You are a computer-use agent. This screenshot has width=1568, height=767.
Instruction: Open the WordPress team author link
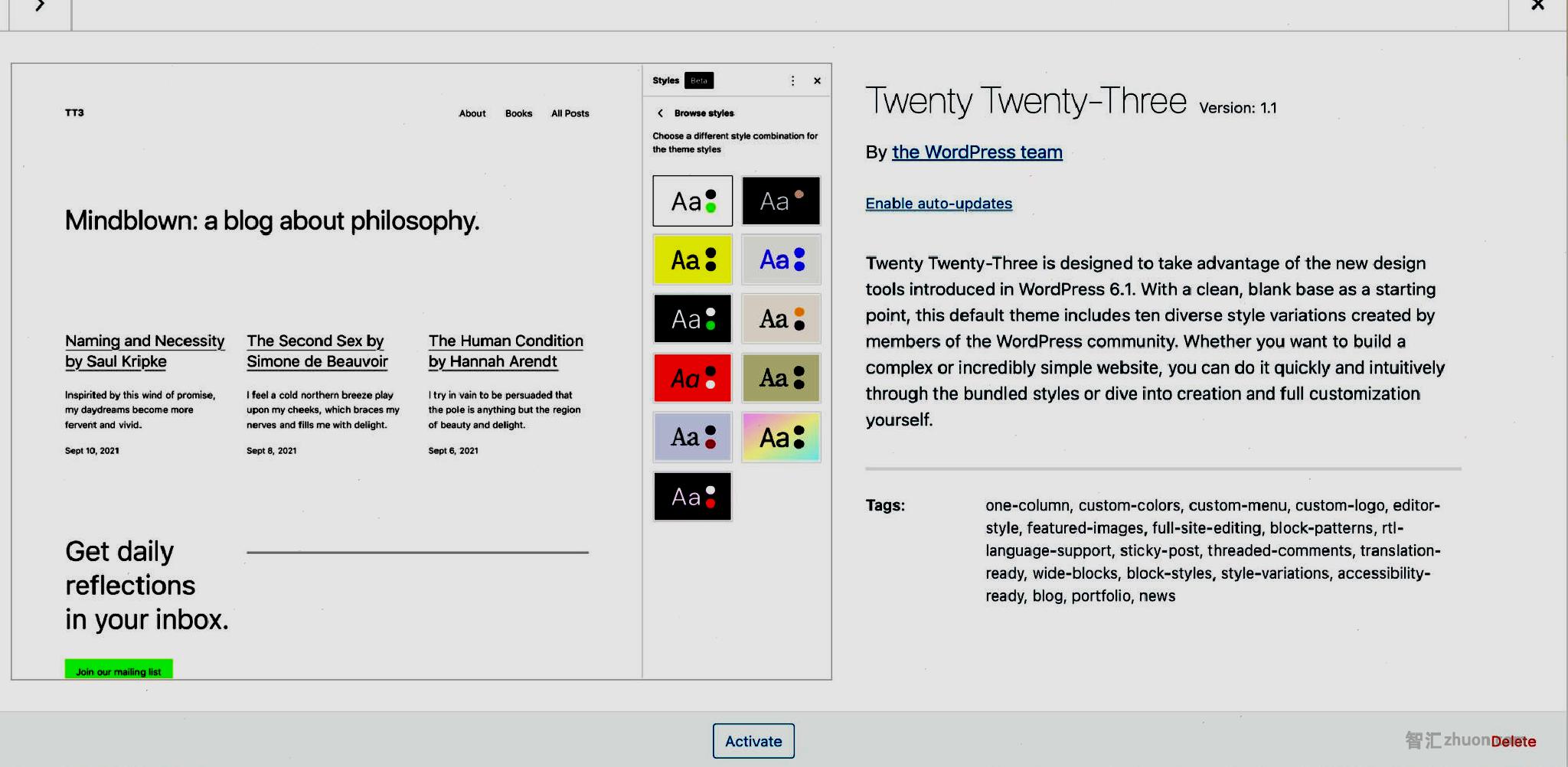pyautogui.click(x=977, y=152)
